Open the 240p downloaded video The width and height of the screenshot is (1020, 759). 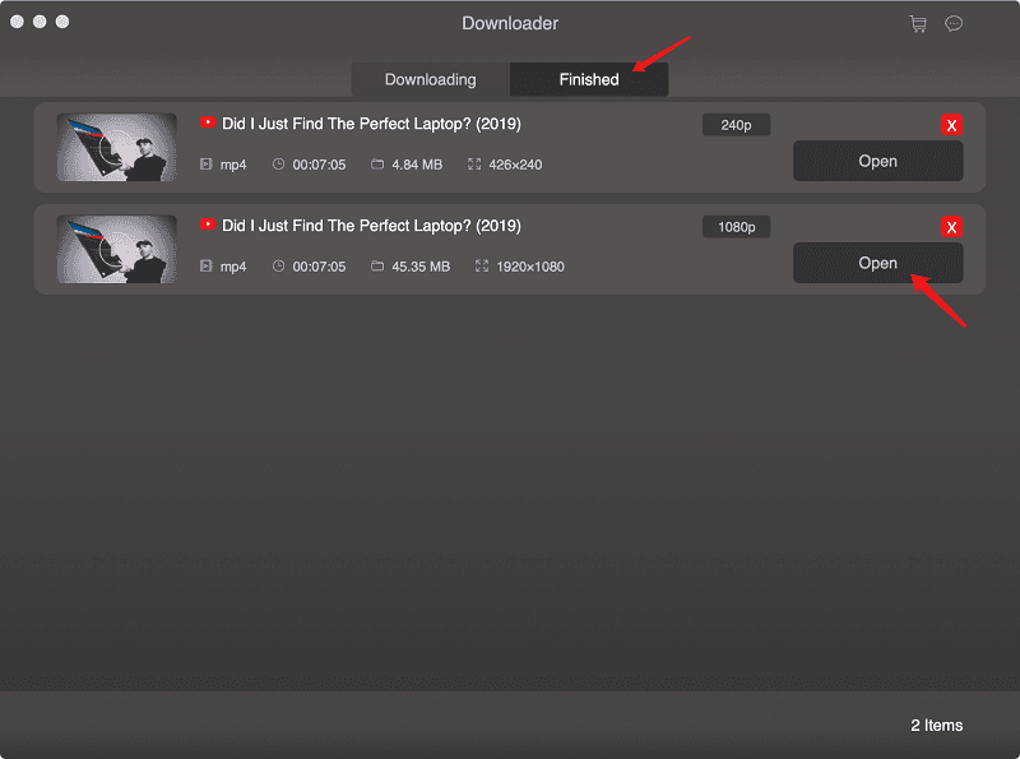click(878, 161)
